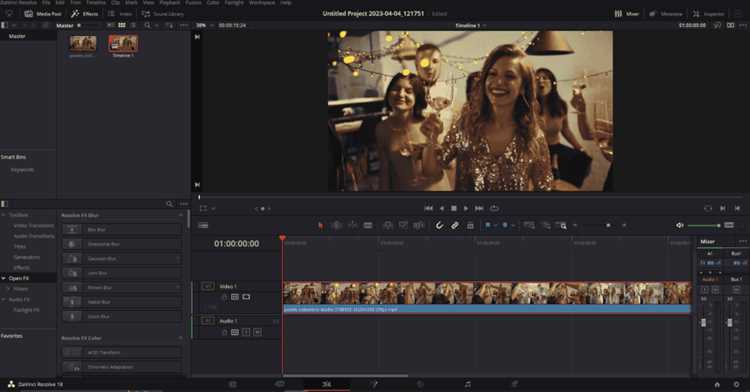Play the timeline in reverse
This screenshot has height=392, width=750.
[x=441, y=208]
